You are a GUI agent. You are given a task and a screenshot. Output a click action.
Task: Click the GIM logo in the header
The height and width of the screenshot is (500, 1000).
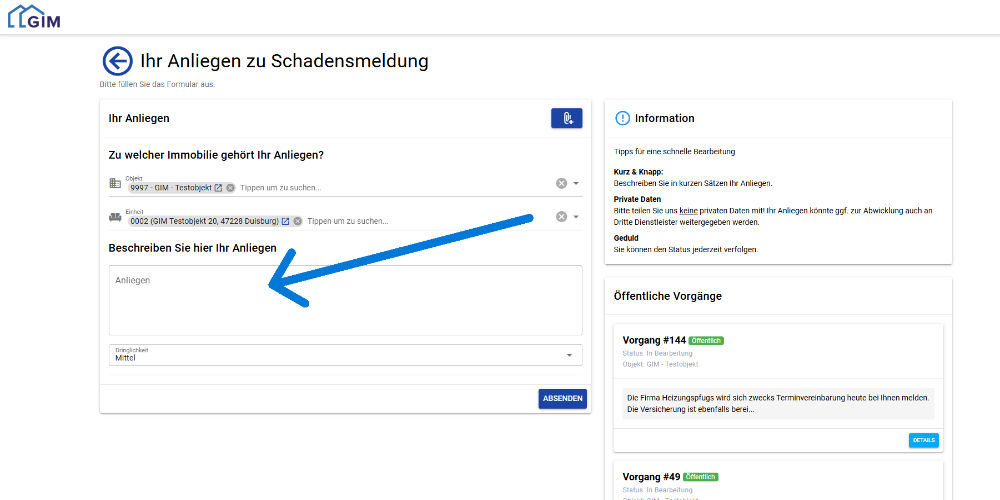pos(34,17)
